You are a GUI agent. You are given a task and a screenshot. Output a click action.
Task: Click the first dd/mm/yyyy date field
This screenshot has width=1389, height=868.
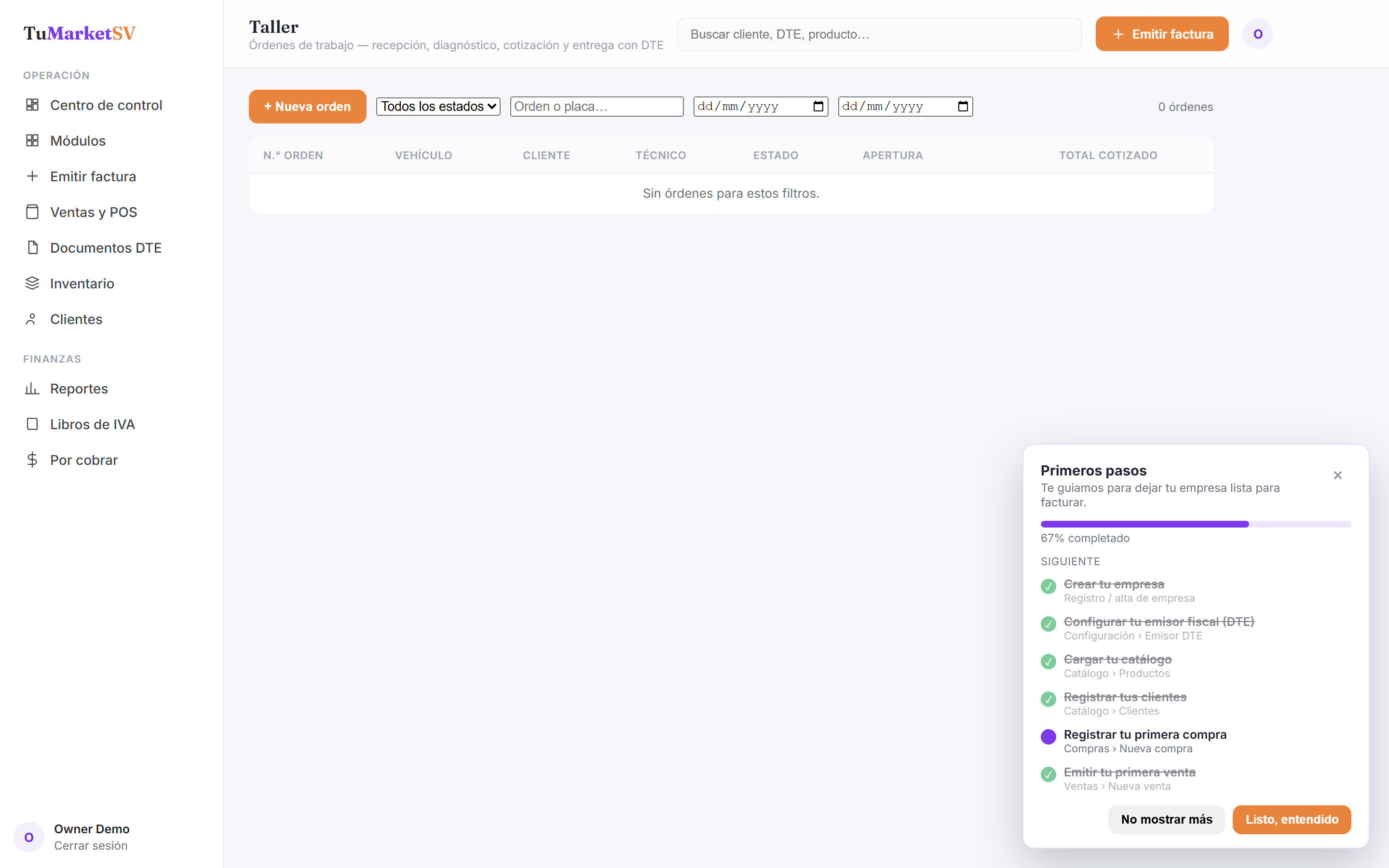tap(761, 106)
